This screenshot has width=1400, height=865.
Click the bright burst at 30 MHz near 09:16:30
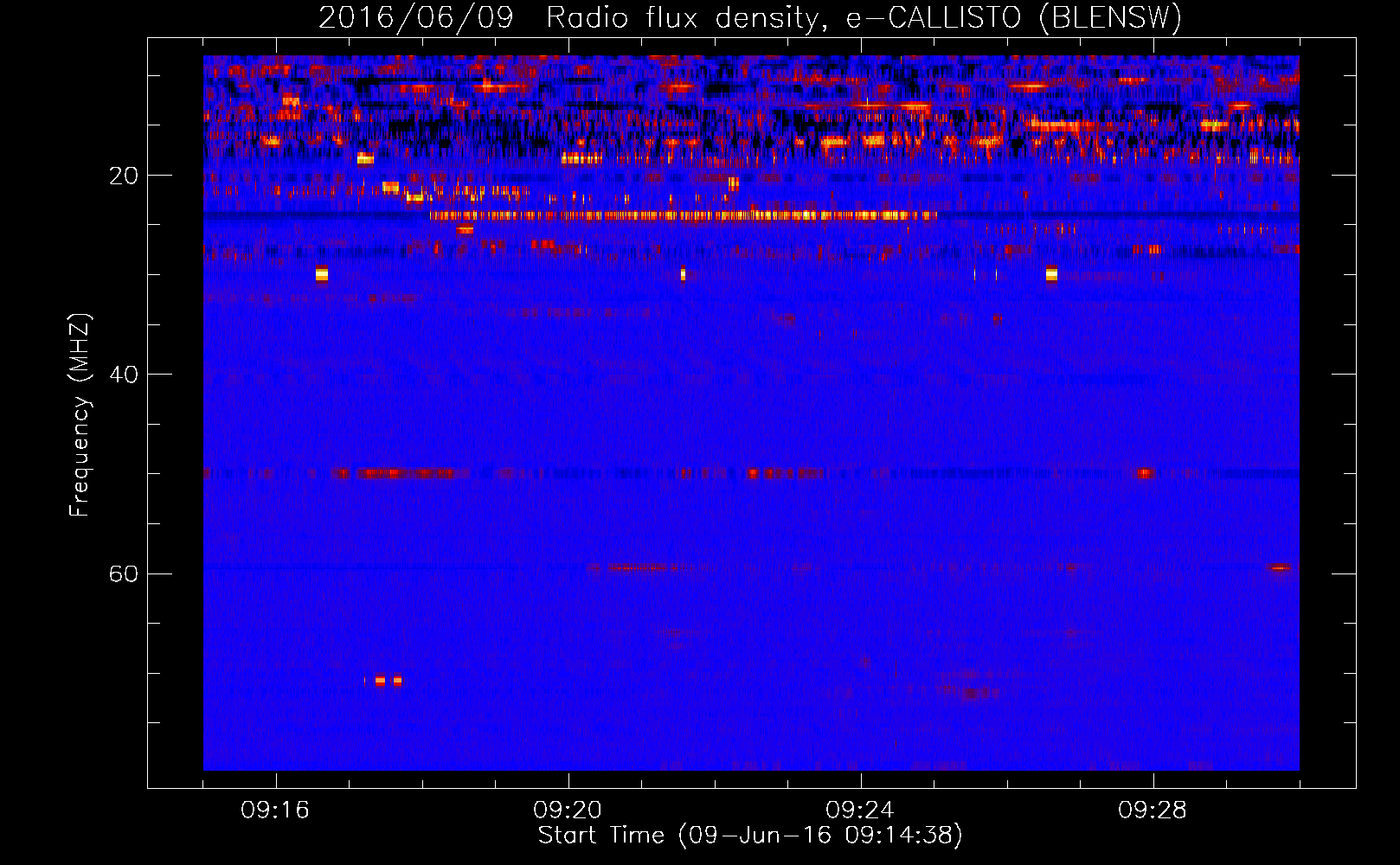coord(322,274)
